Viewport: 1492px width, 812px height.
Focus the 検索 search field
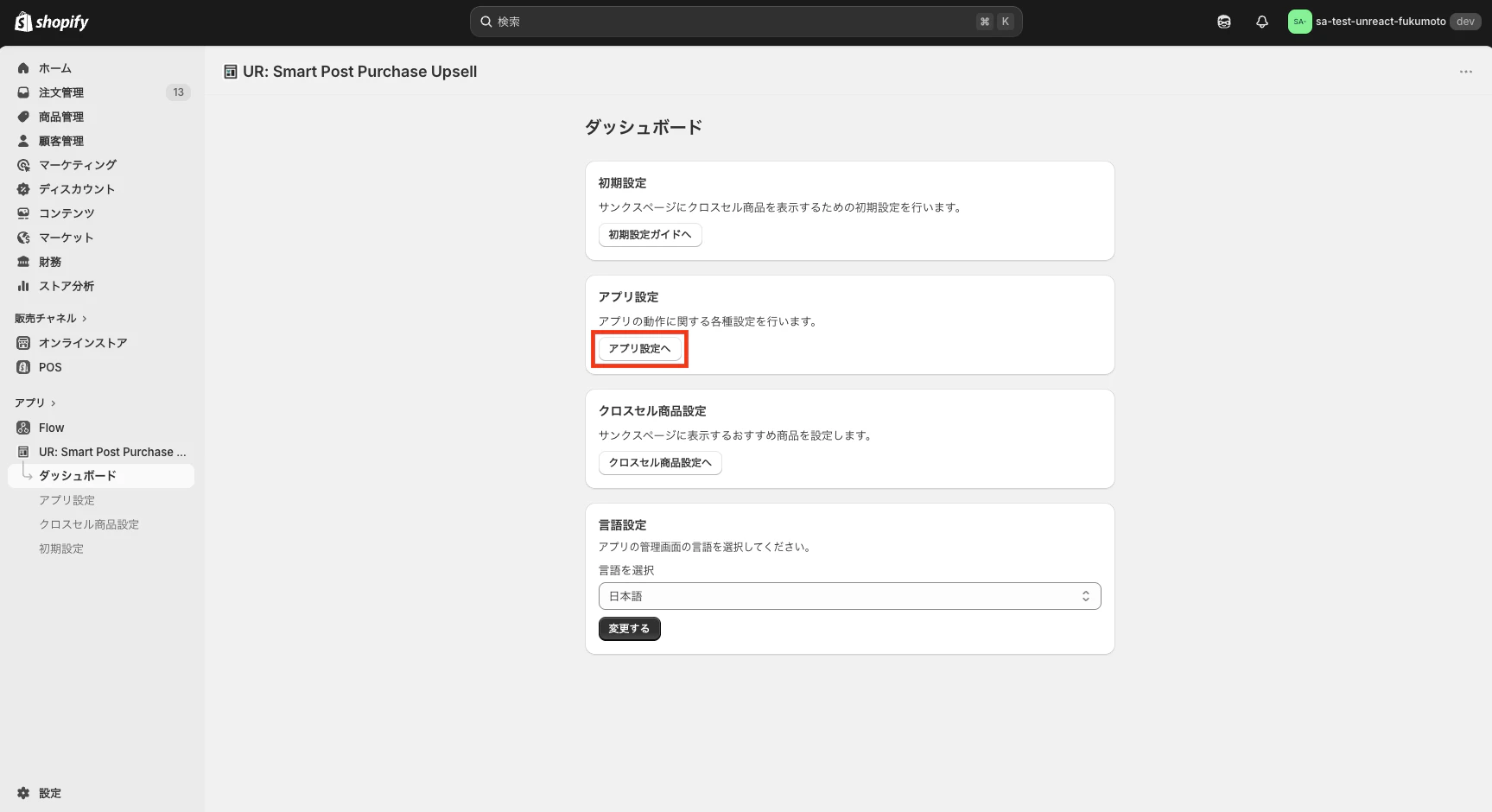click(746, 22)
